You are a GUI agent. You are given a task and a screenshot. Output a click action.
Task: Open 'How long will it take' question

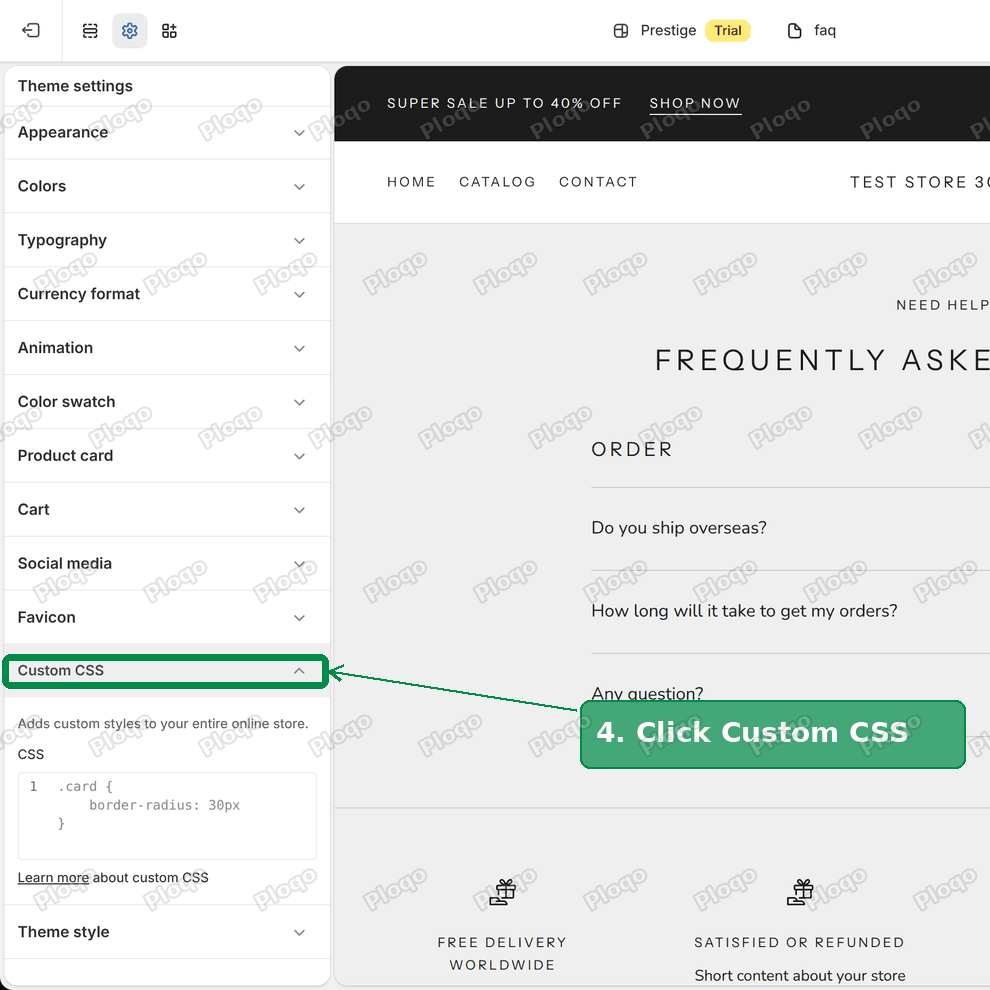744,611
